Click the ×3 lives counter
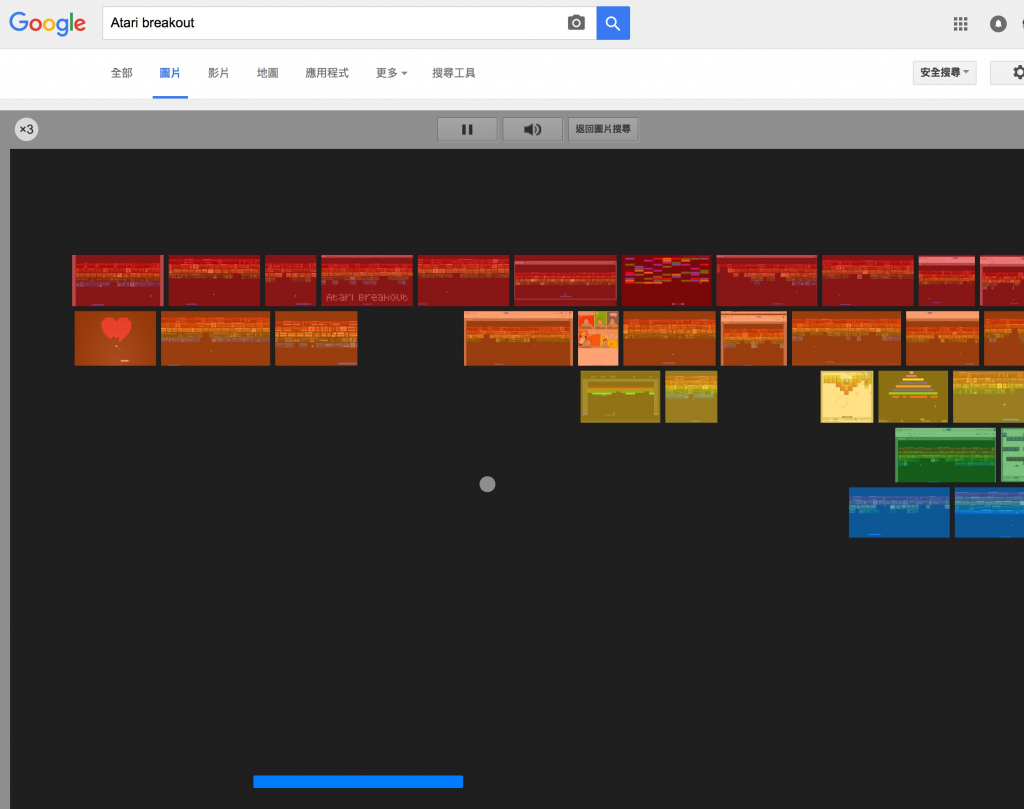 pos(26,129)
